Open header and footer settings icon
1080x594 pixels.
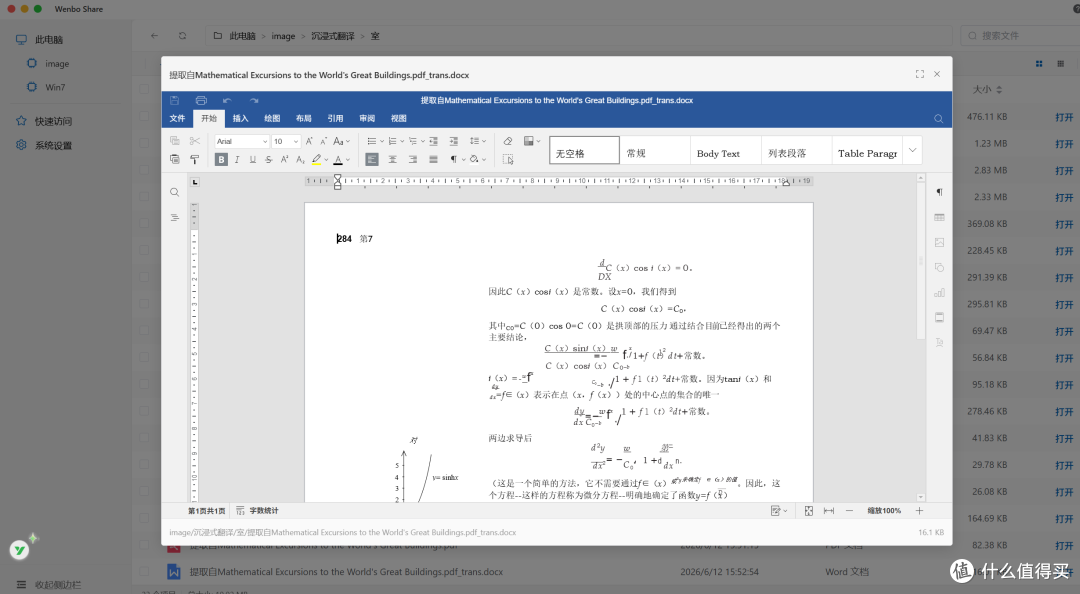click(x=939, y=318)
